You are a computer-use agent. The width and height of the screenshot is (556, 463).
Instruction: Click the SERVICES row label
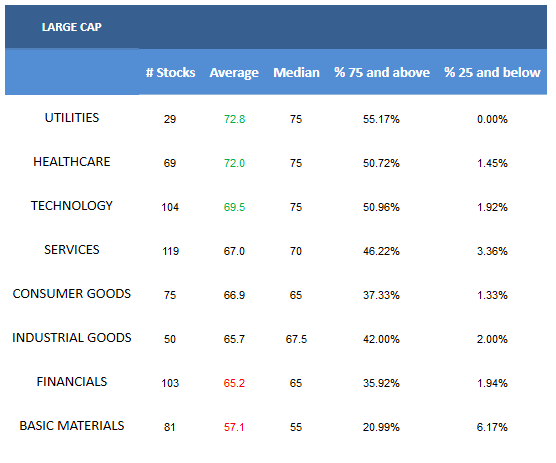point(72,250)
